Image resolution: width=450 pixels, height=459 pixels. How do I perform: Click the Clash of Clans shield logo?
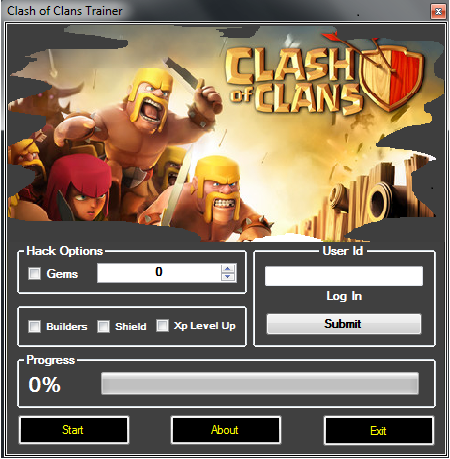[391, 78]
